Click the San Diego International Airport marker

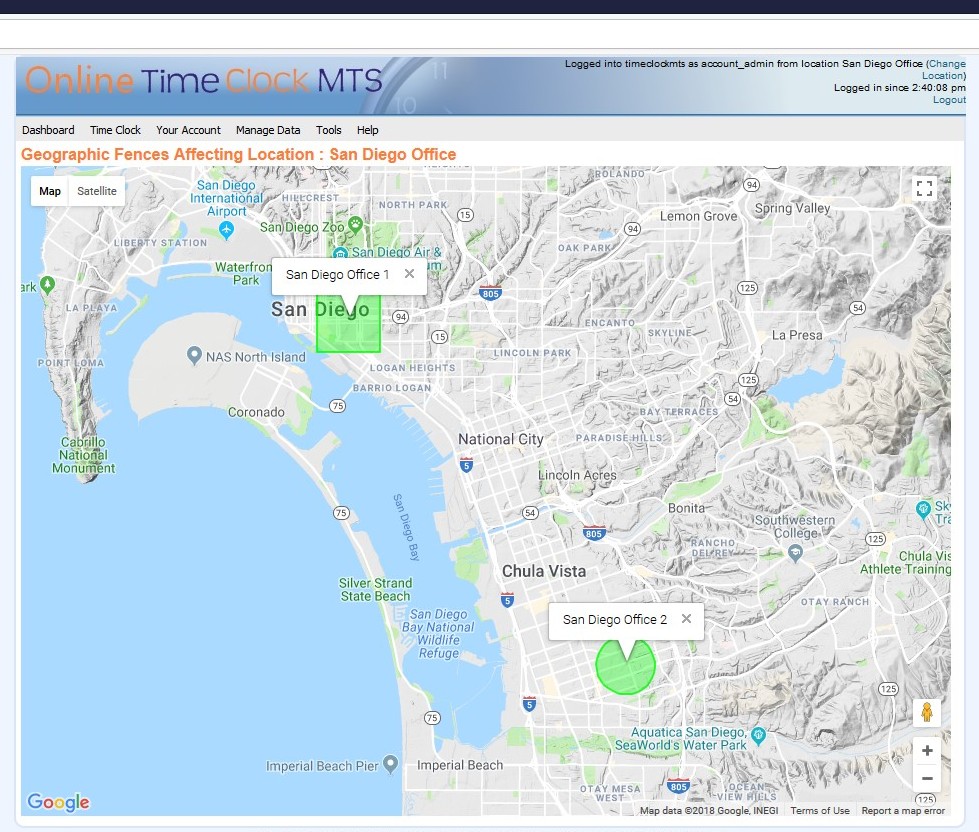[x=227, y=230]
